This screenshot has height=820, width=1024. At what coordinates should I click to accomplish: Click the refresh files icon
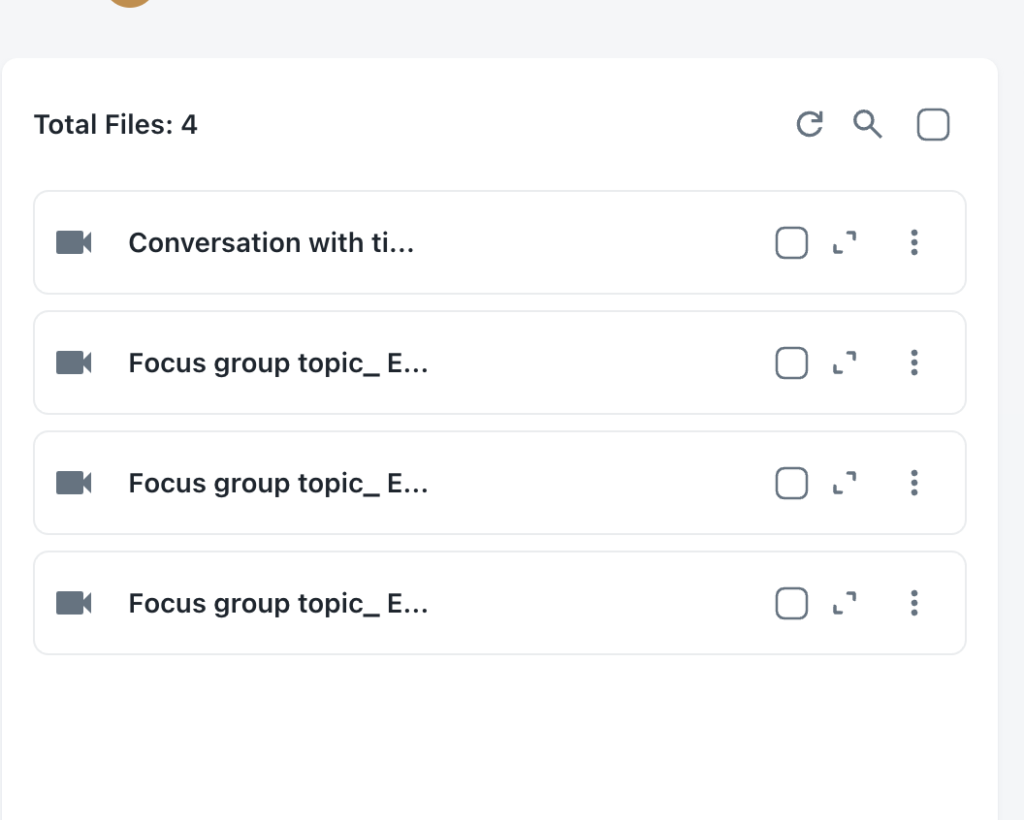click(809, 124)
